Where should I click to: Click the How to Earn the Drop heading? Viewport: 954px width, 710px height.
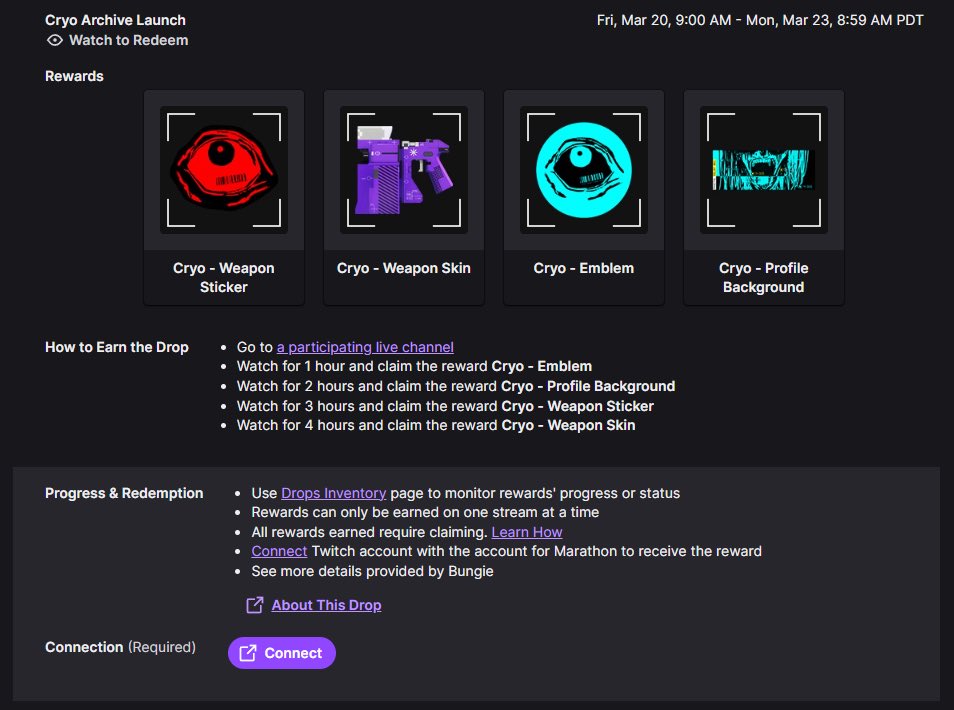click(117, 347)
